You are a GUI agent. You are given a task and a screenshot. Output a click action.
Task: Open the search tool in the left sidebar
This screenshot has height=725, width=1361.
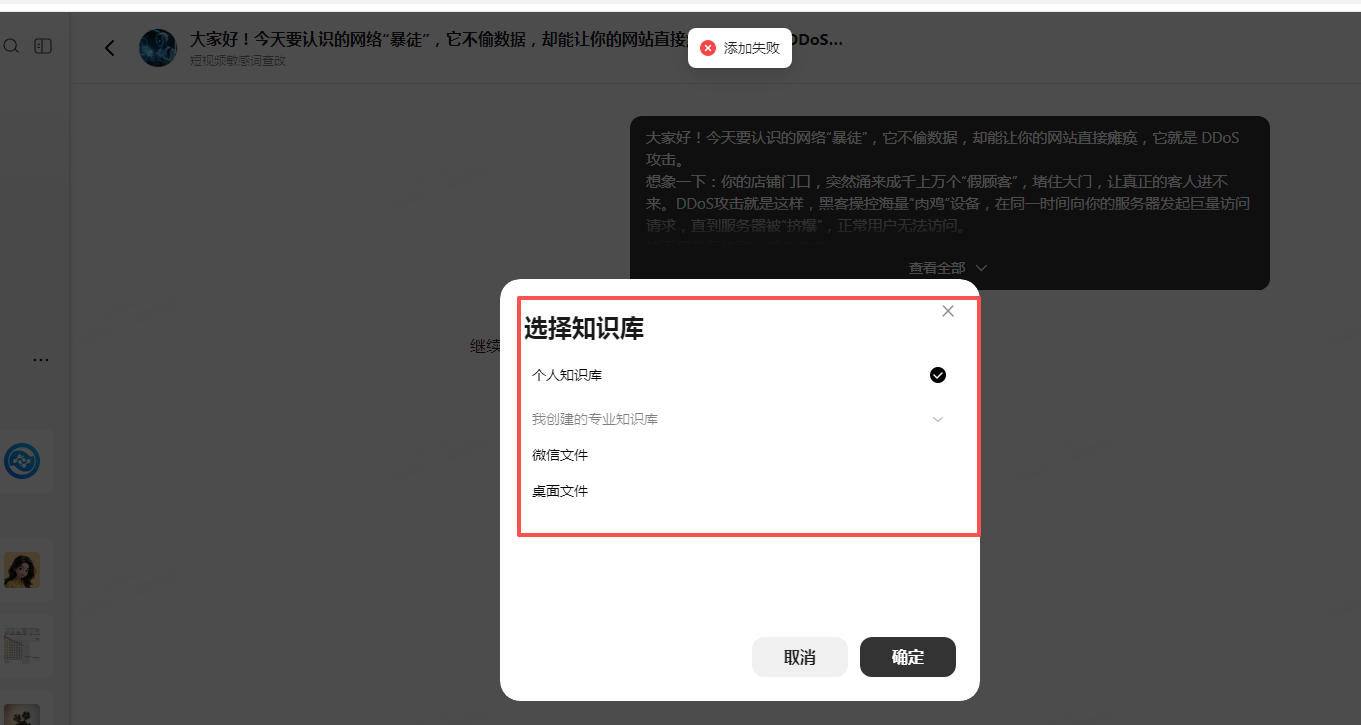click(x=11, y=46)
